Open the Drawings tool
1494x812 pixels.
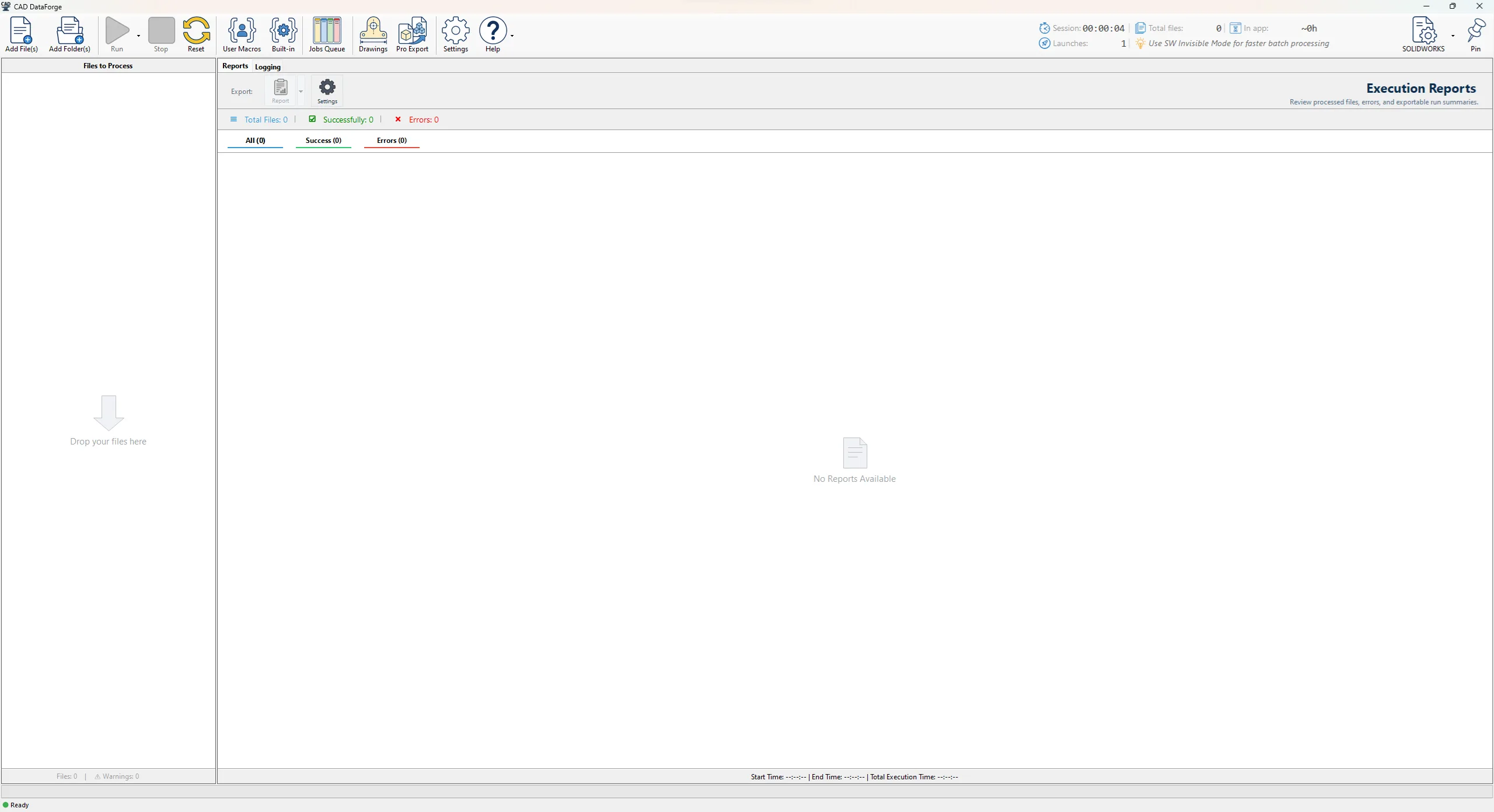(x=373, y=34)
